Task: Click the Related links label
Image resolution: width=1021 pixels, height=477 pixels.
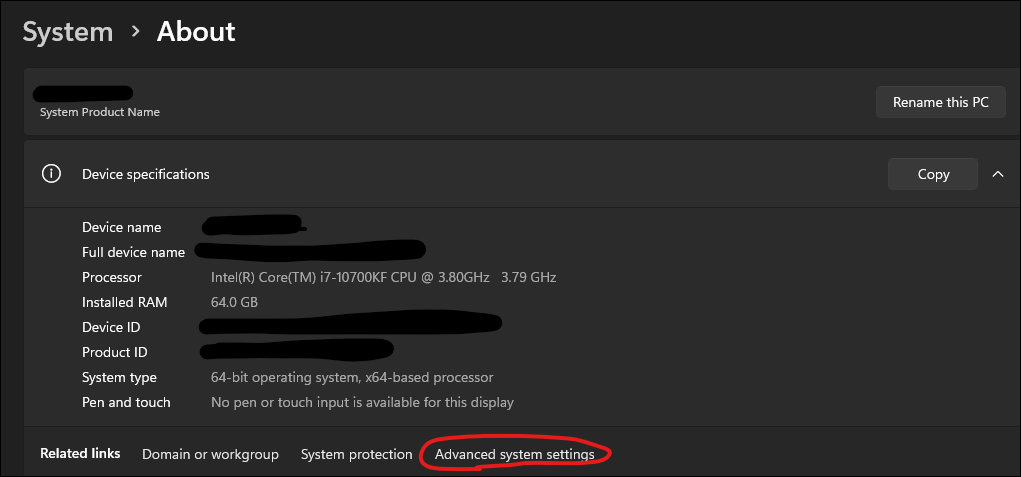Action: (x=80, y=454)
